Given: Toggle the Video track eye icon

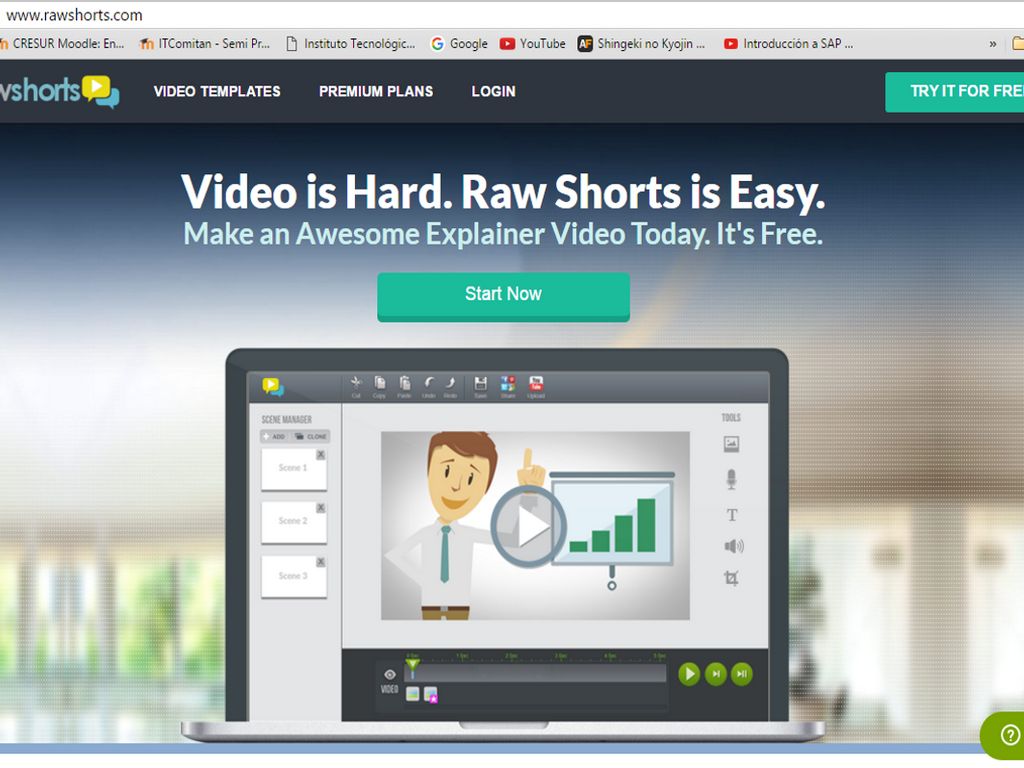Looking at the screenshot, I should click(x=390, y=674).
